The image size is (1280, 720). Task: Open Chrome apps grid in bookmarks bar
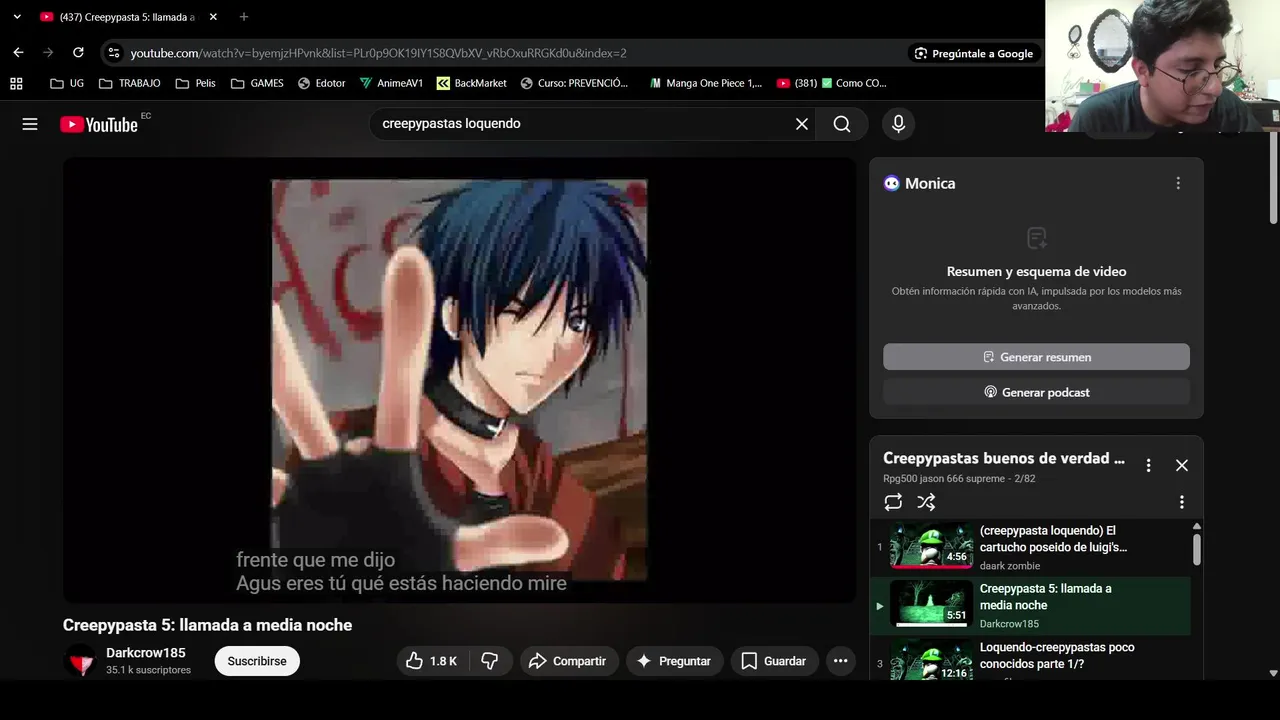click(16, 83)
